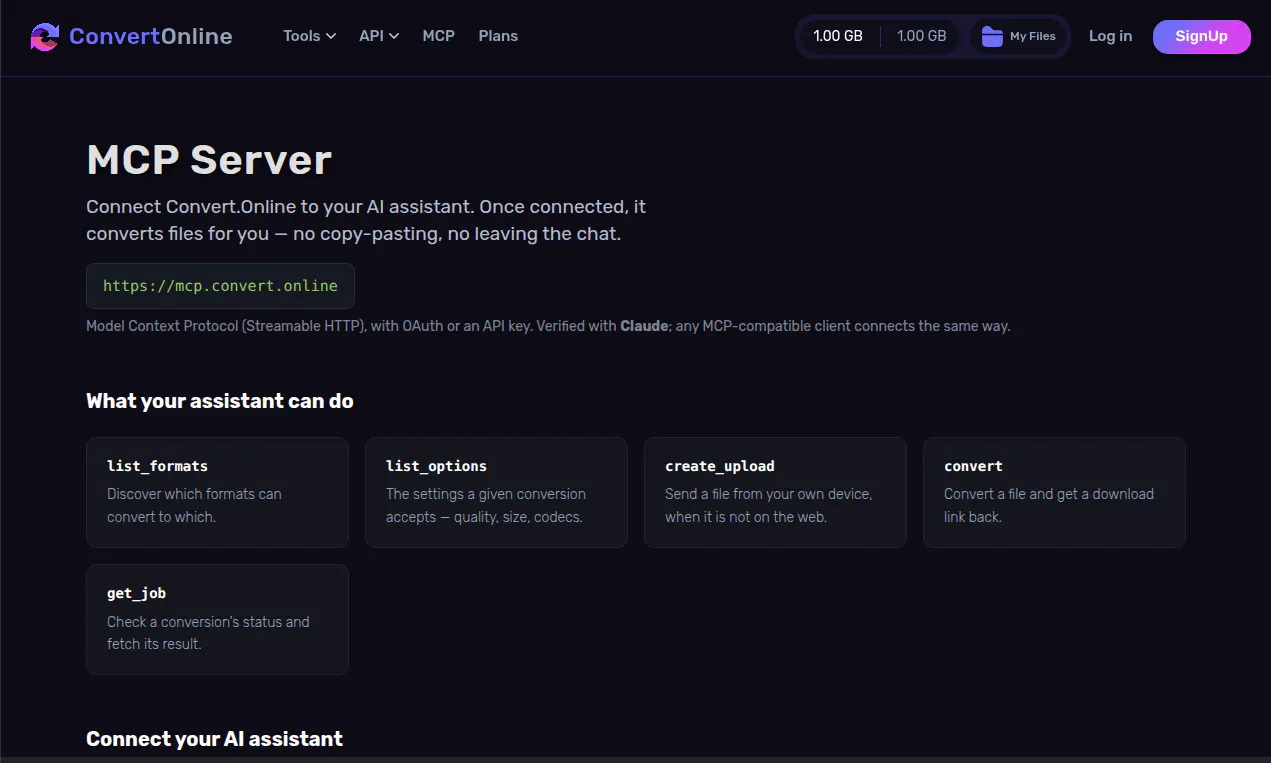Click the MCP Server page heading
This screenshot has height=763, width=1271.
tap(209, 160)
